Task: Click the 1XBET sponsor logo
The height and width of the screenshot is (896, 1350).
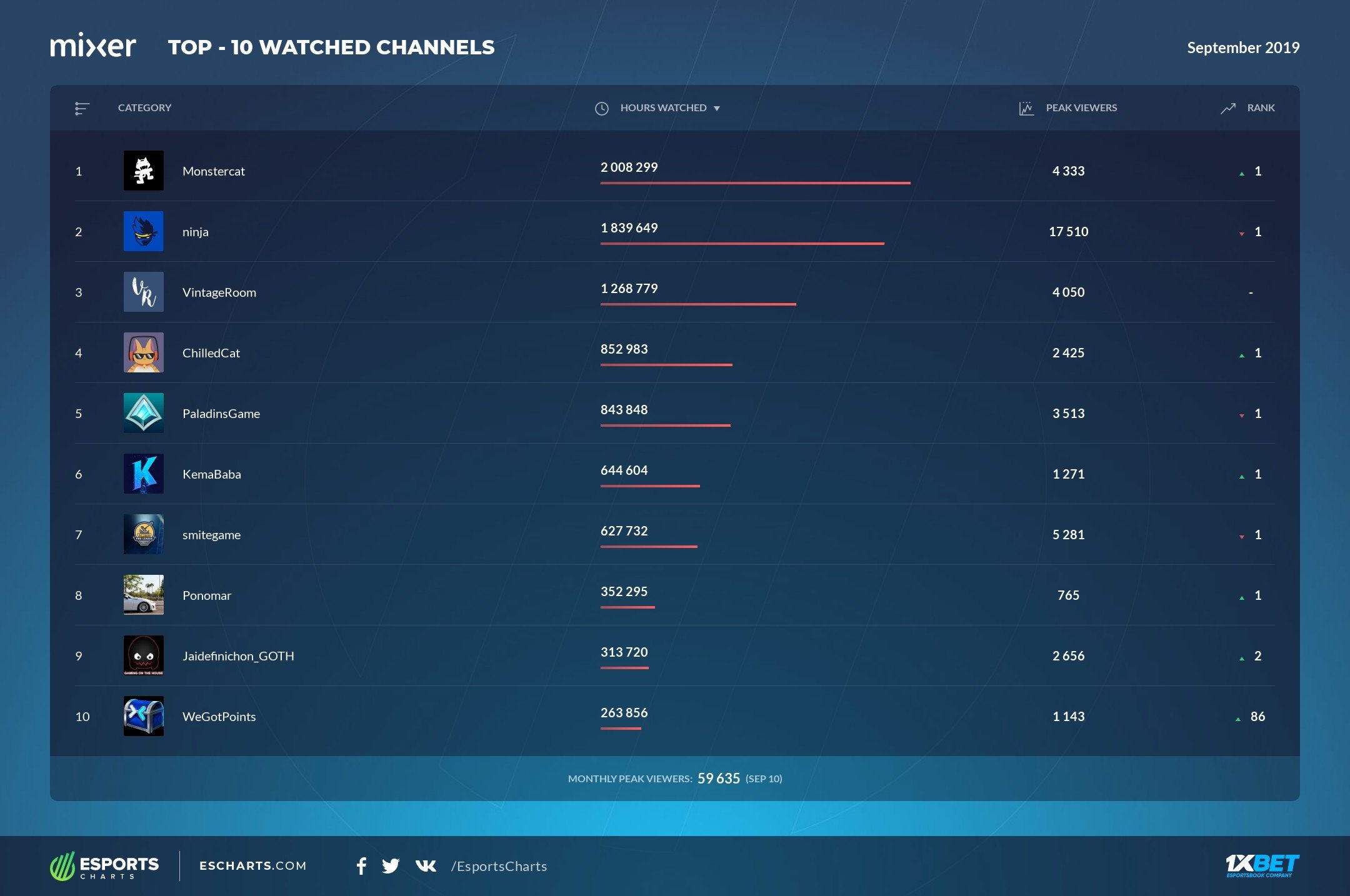Action: tap(1262, 865)
